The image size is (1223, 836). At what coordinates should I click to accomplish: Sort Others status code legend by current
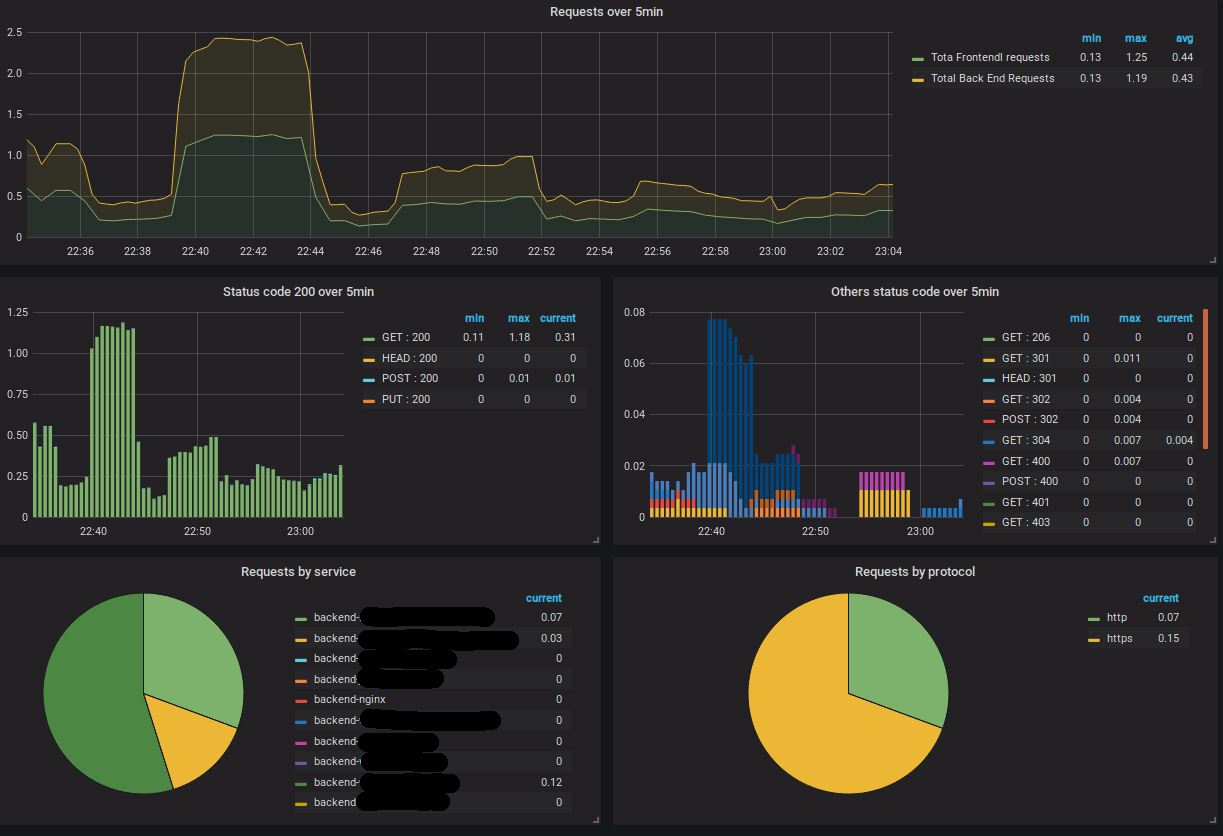pos(1175,318)
